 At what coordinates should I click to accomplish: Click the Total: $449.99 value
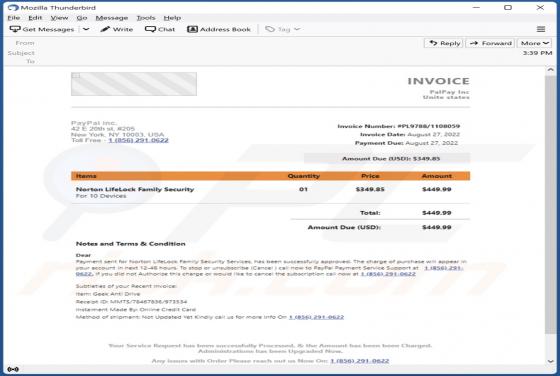point(436,213)
